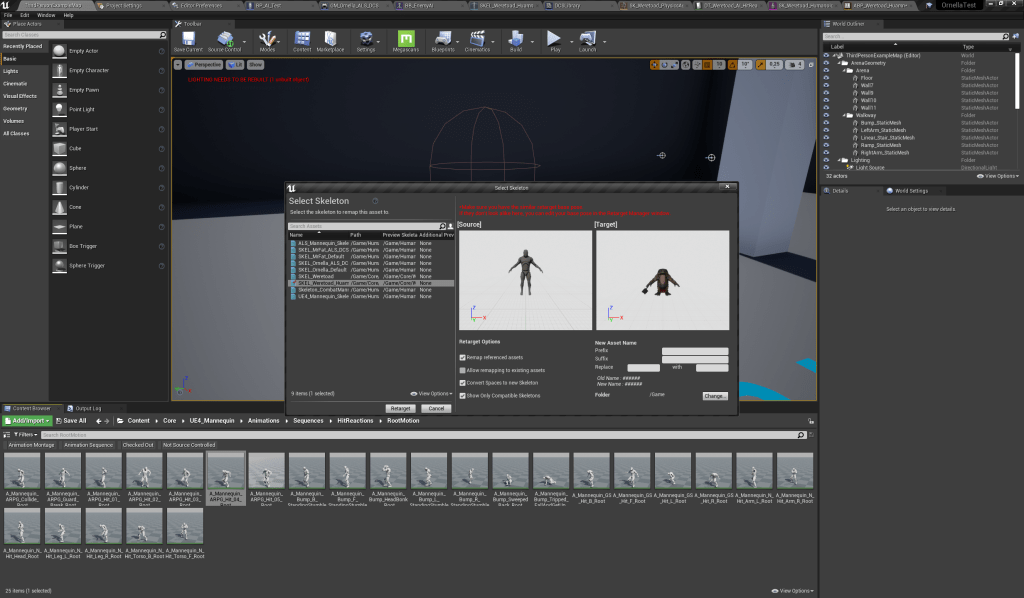This screenshot has width=1024, height=598.
Task: Collapse the Walkway folder in outliner
Action: pyautogui.click(x=843, y=115)
